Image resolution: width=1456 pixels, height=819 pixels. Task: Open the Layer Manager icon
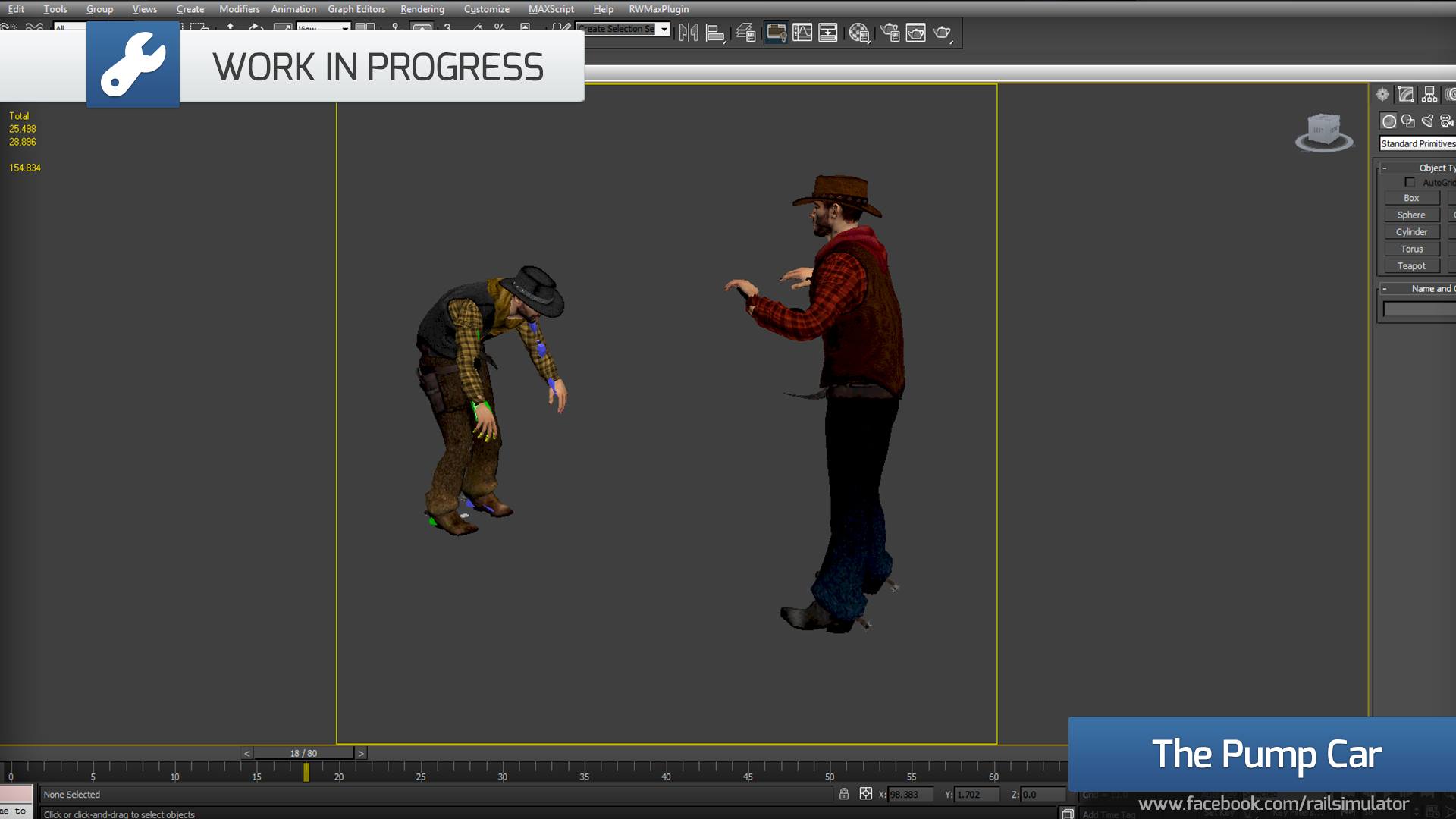[746, 33]
